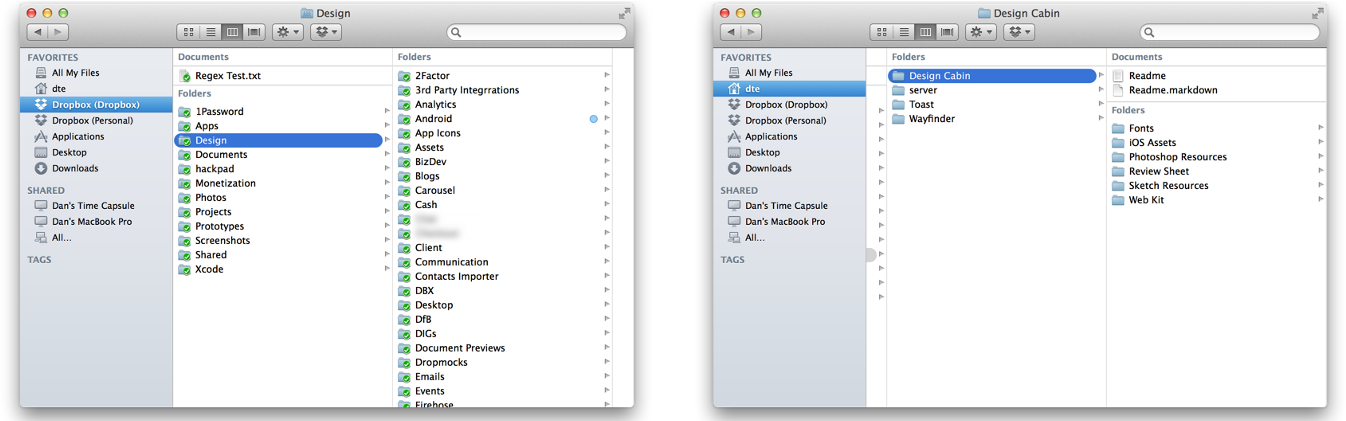
Task: Click the search field in Design Cabin window
Action: coord(1230,33)
